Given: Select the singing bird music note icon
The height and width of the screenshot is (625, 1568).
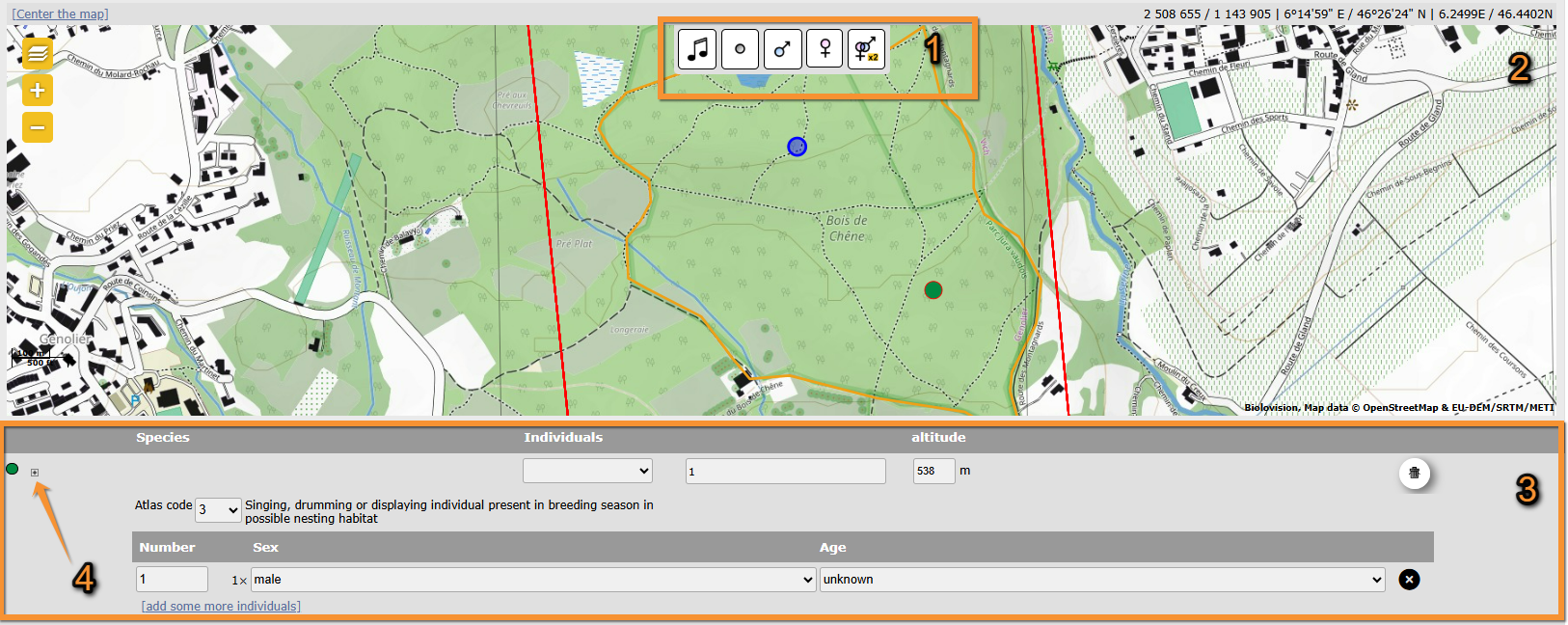Looking at the screenshot, I should point(697,48).
